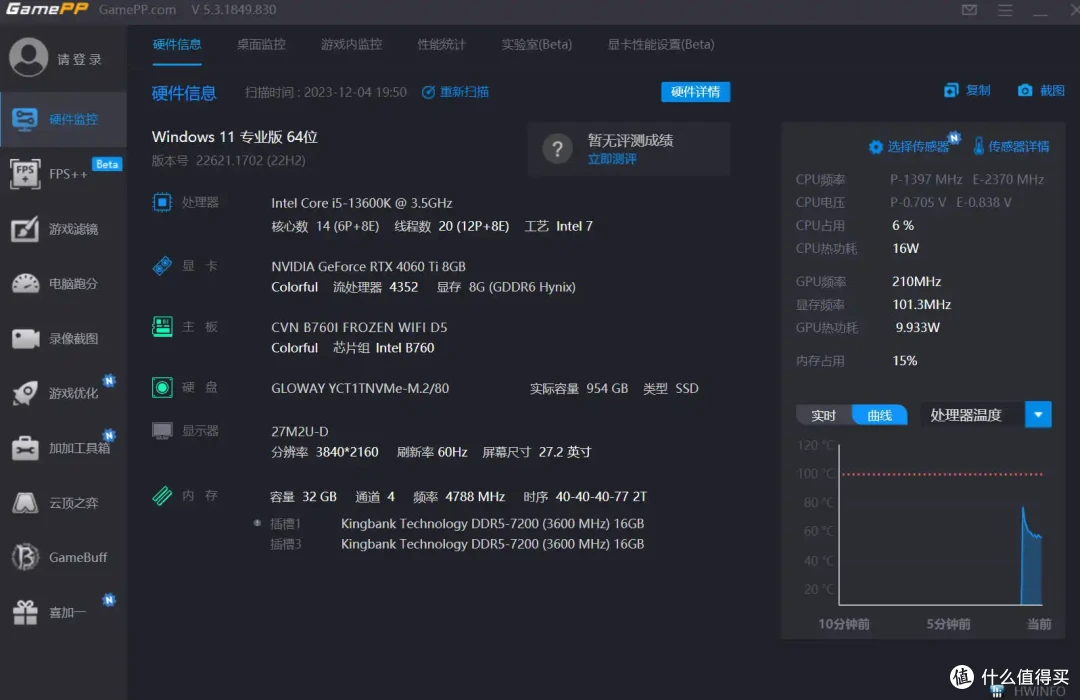Open 喜加一 gift sidebar item
The width and height of the screenshot is (1080, 700).
(63, 612)
